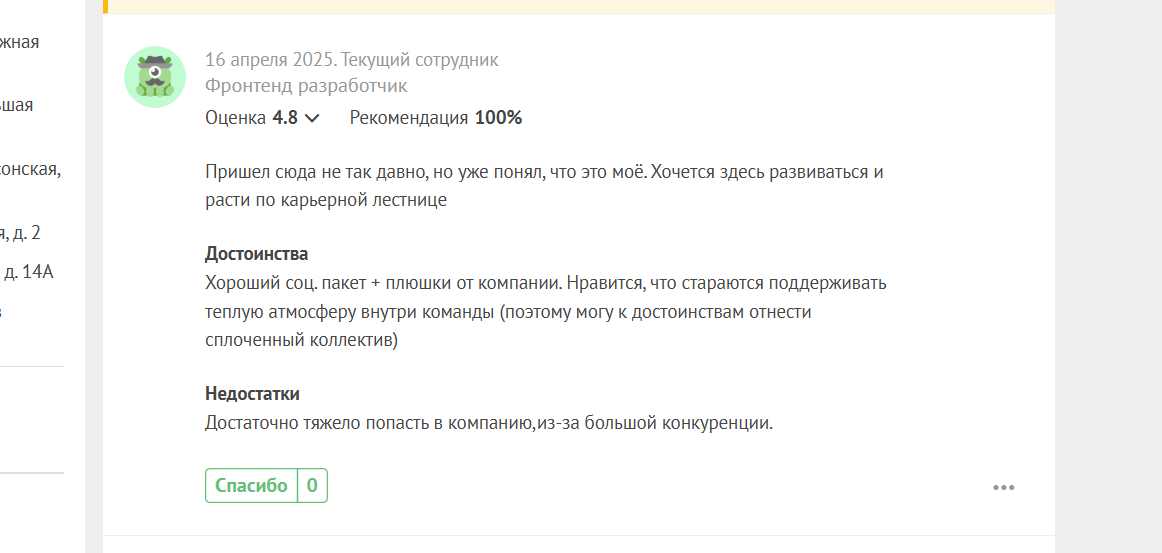Click the green monster reviewer avatar
Image resolution: width=1162 pixels, height=553 pixels.
pos(155,77)
